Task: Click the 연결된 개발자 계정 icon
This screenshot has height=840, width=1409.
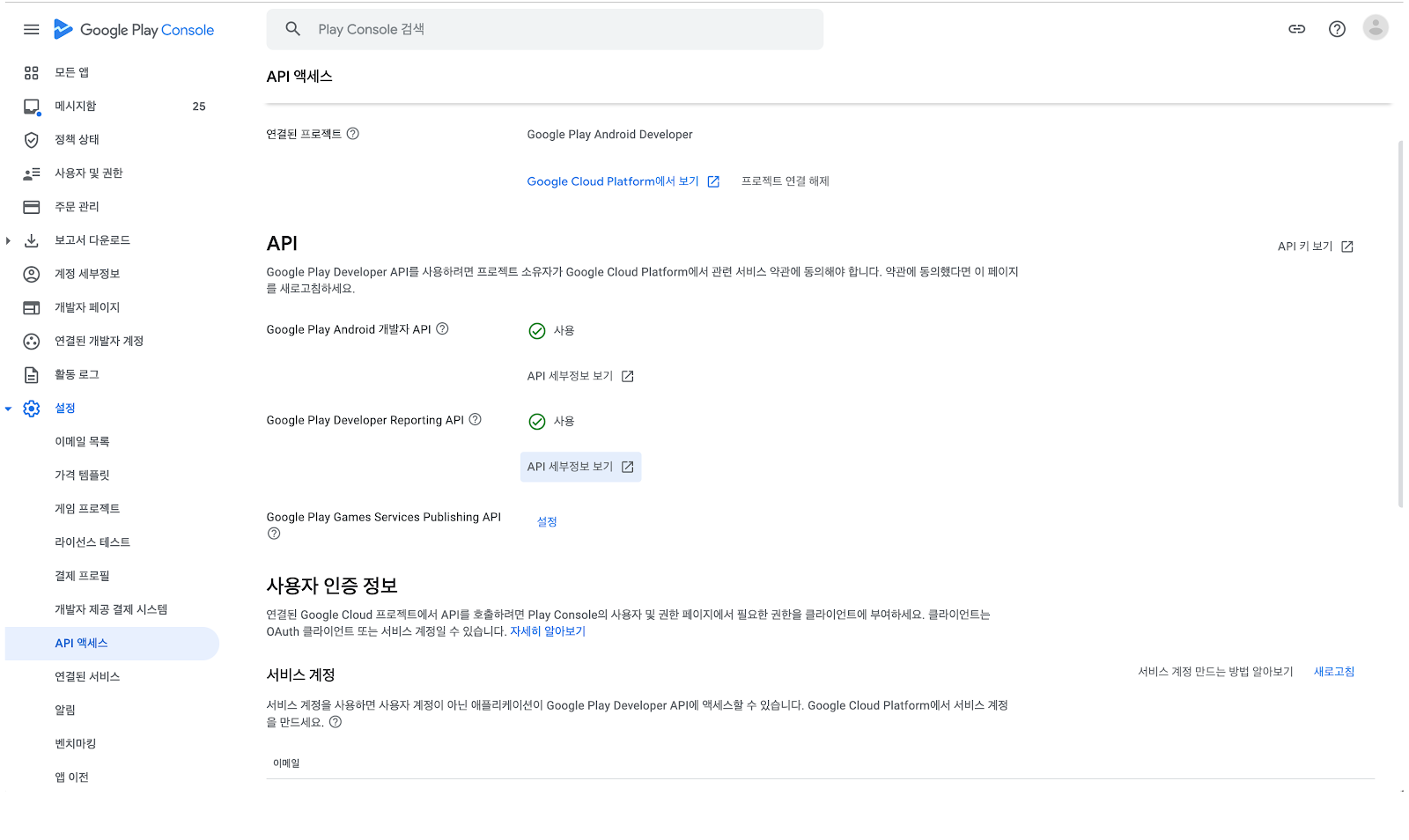Action: point(32,341)
